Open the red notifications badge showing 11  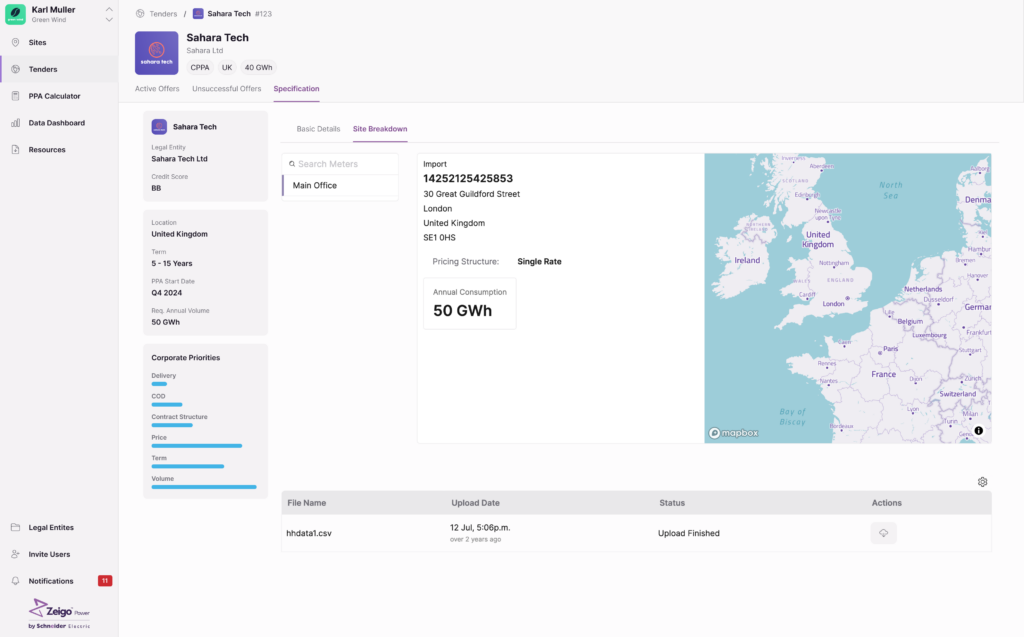click(105, 581)
